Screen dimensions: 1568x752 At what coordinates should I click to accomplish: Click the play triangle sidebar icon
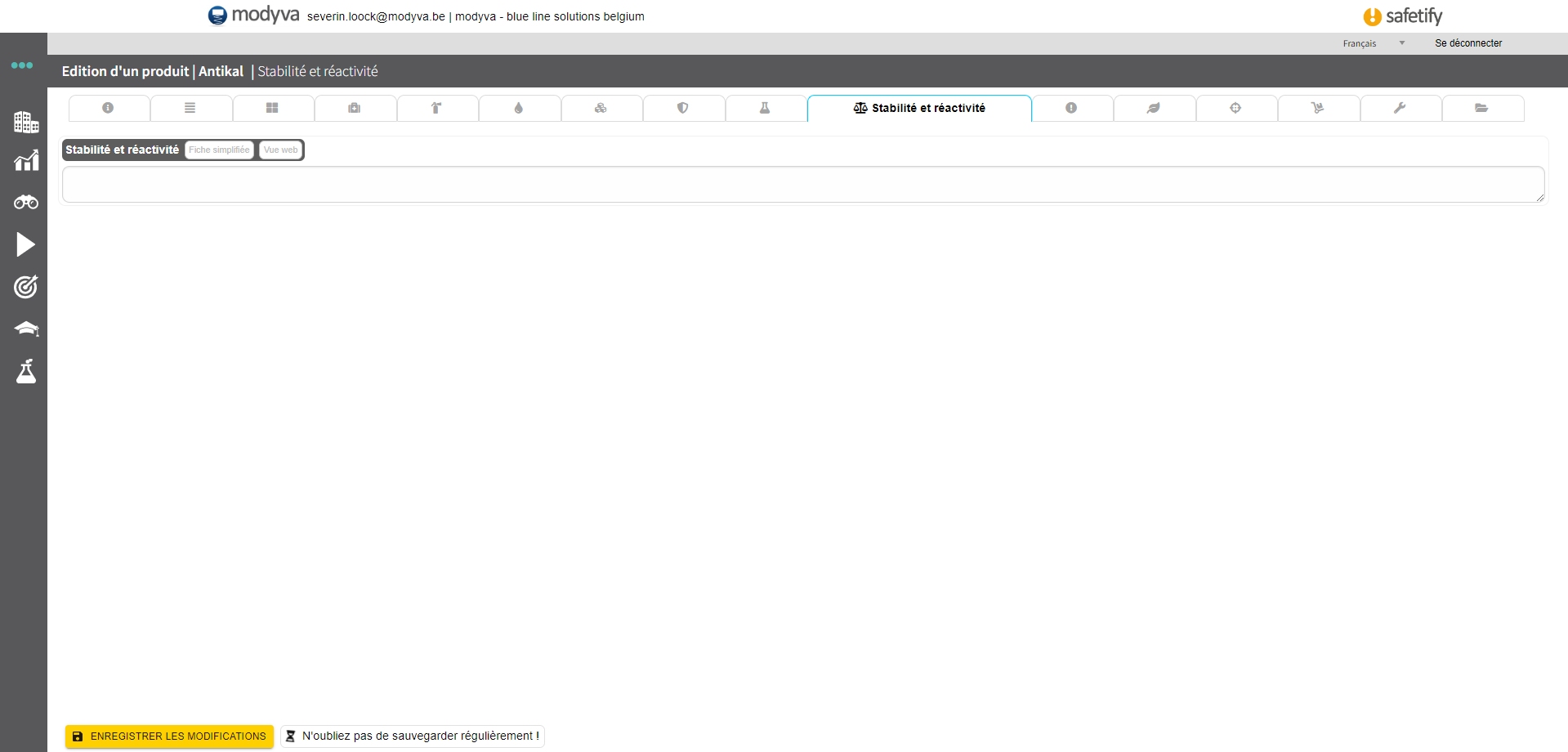coord(25,244)
